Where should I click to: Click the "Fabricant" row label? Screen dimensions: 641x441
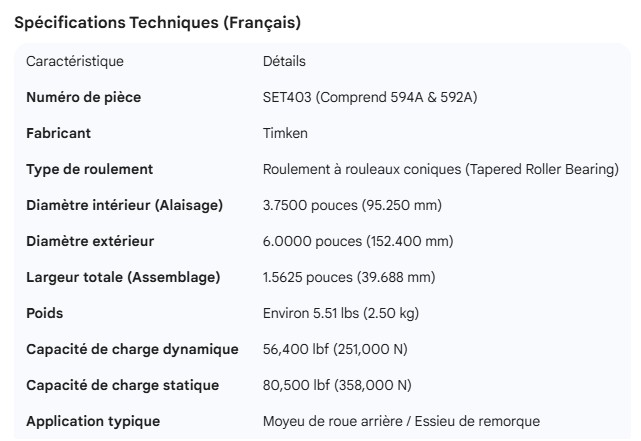pos(58,134)
